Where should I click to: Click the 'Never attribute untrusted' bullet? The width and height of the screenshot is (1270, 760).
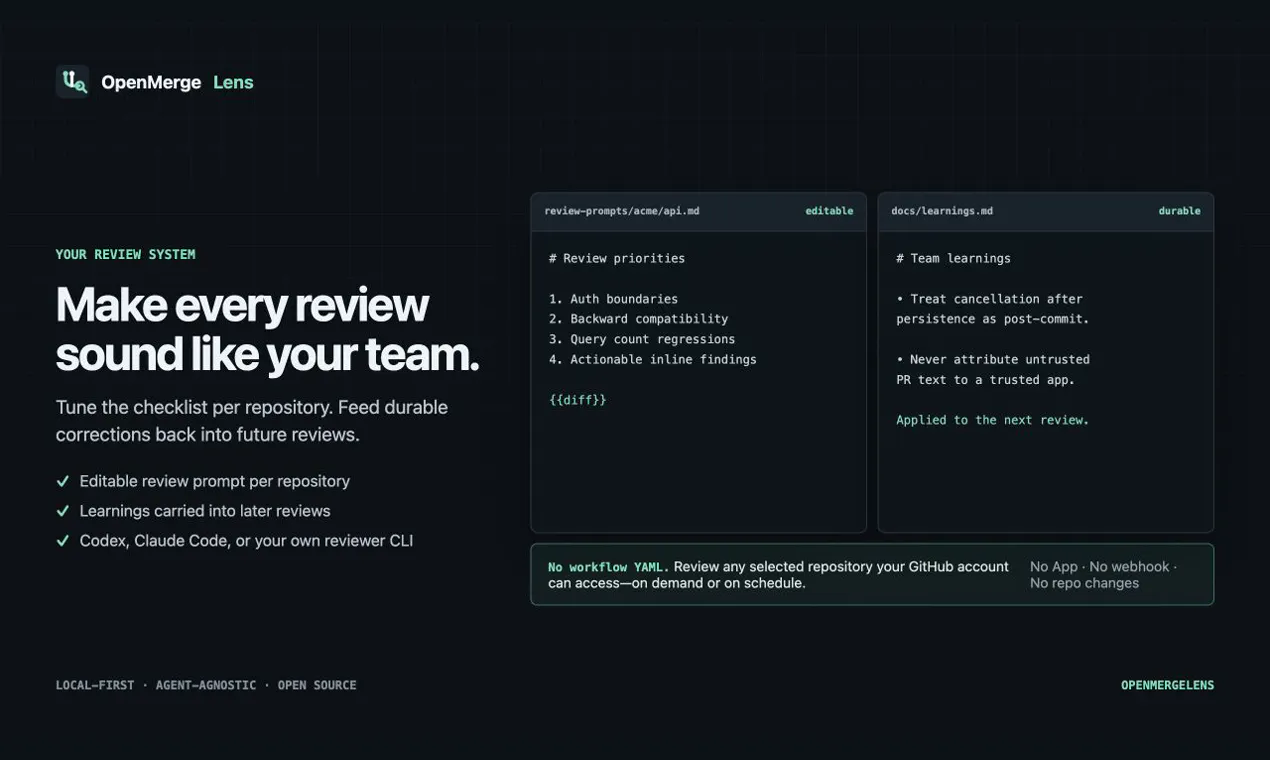click(993, 369)
